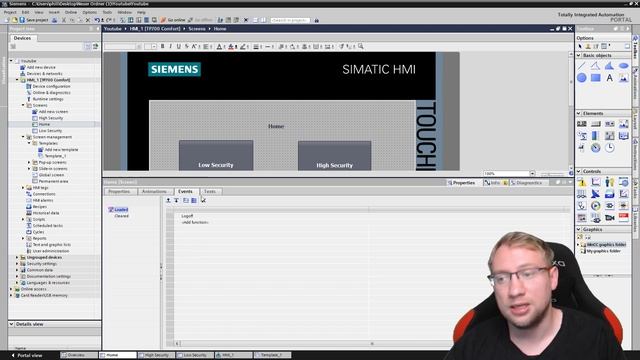Collapse the Screens tree node

(23, 105)
